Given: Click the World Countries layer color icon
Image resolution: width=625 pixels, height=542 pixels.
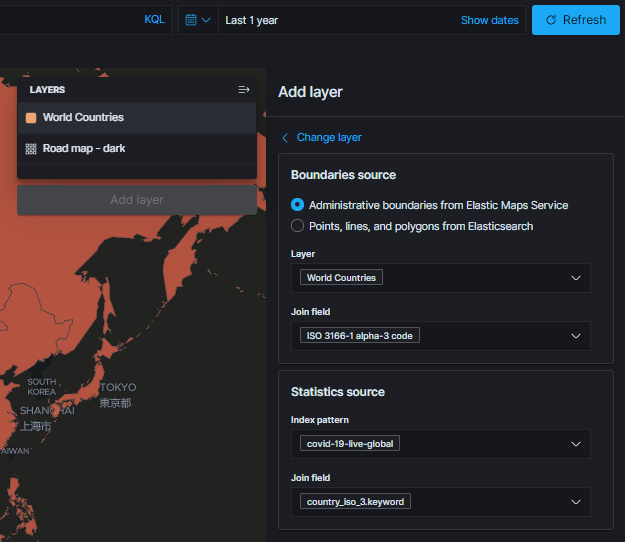Looking at the screenshot, I should pyautogui.click(x=31, y=118).
